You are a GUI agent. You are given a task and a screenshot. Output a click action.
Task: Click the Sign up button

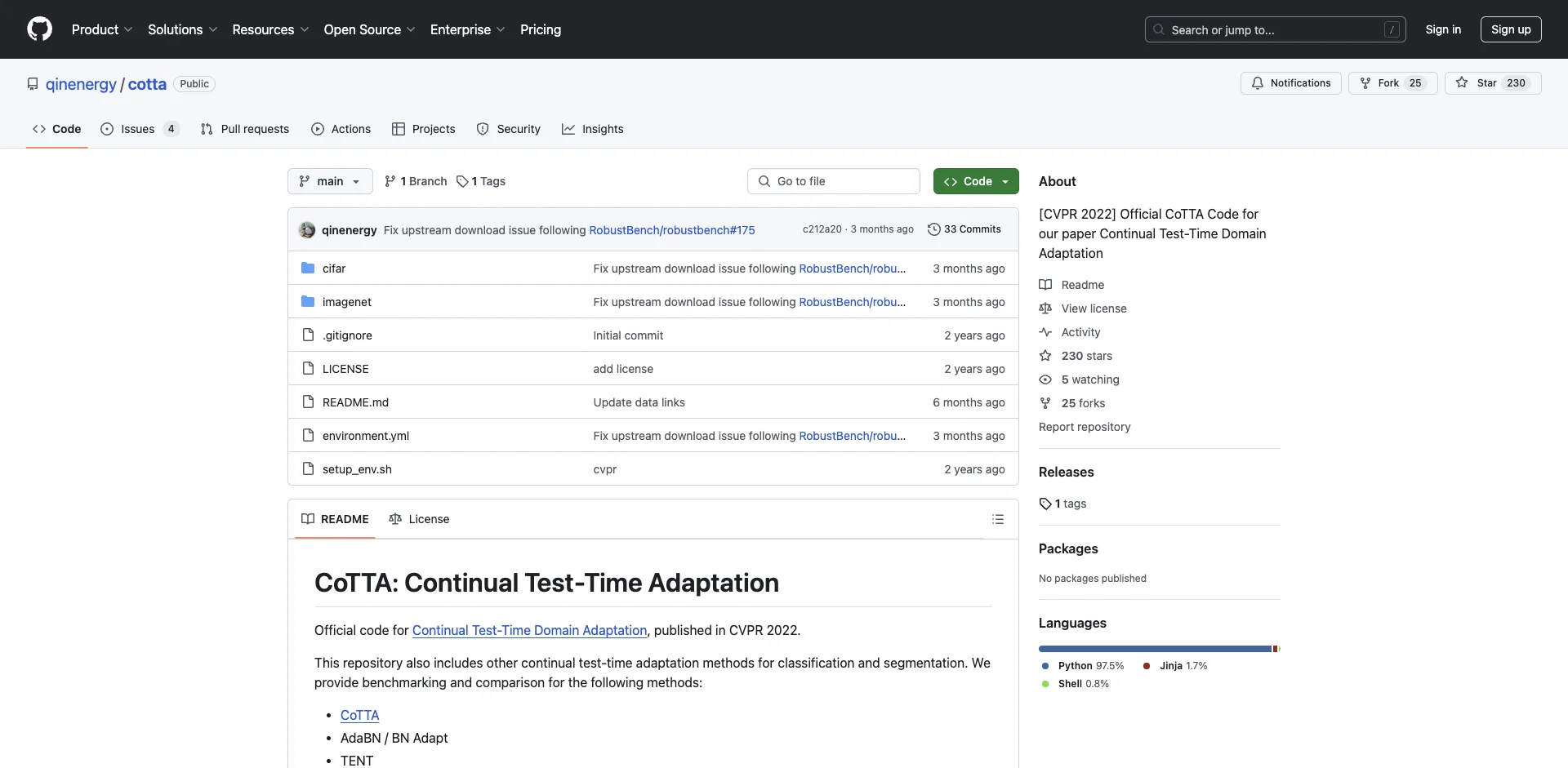(x=1511, y=29)
